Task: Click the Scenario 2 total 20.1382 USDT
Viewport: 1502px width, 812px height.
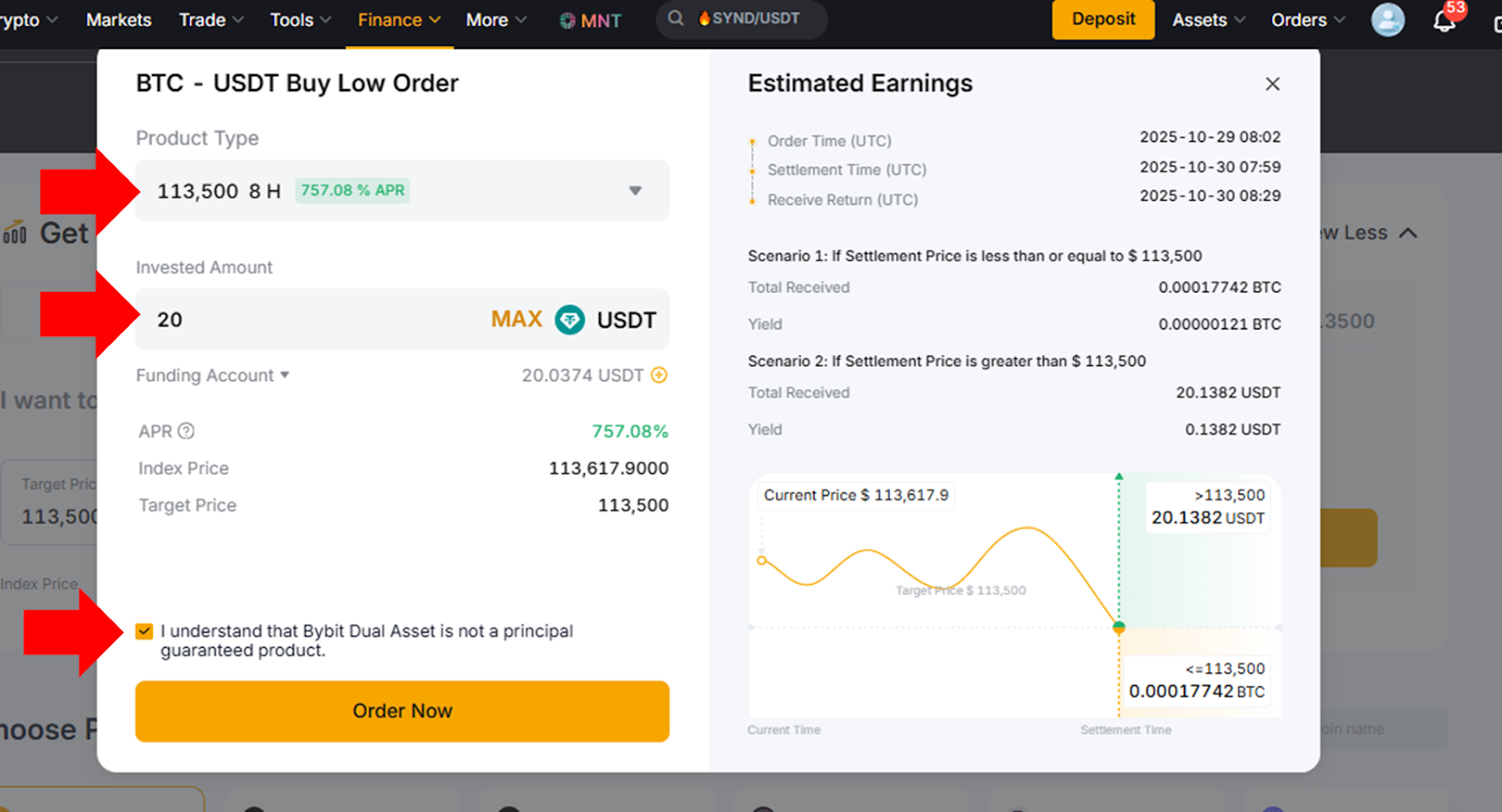Action: point(1228,392)
